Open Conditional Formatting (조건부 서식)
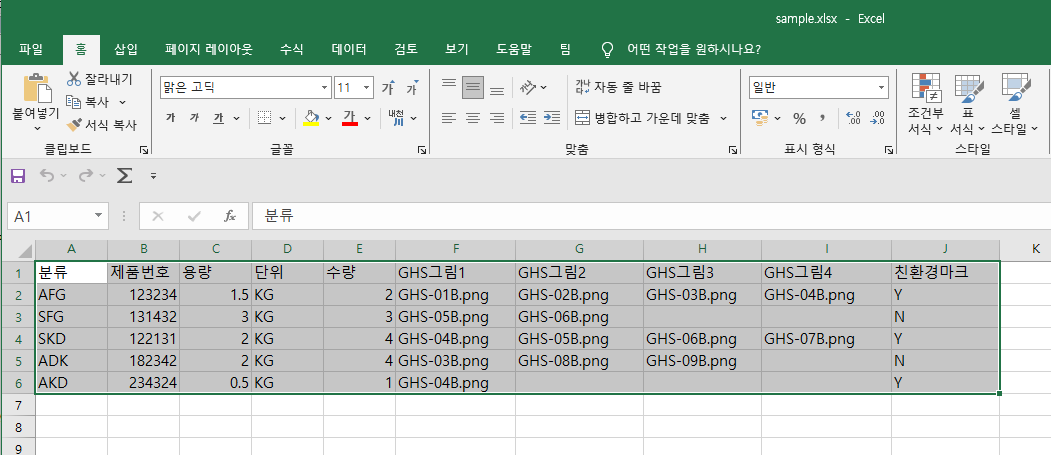The image size is (1051, 455). [926, 104]
